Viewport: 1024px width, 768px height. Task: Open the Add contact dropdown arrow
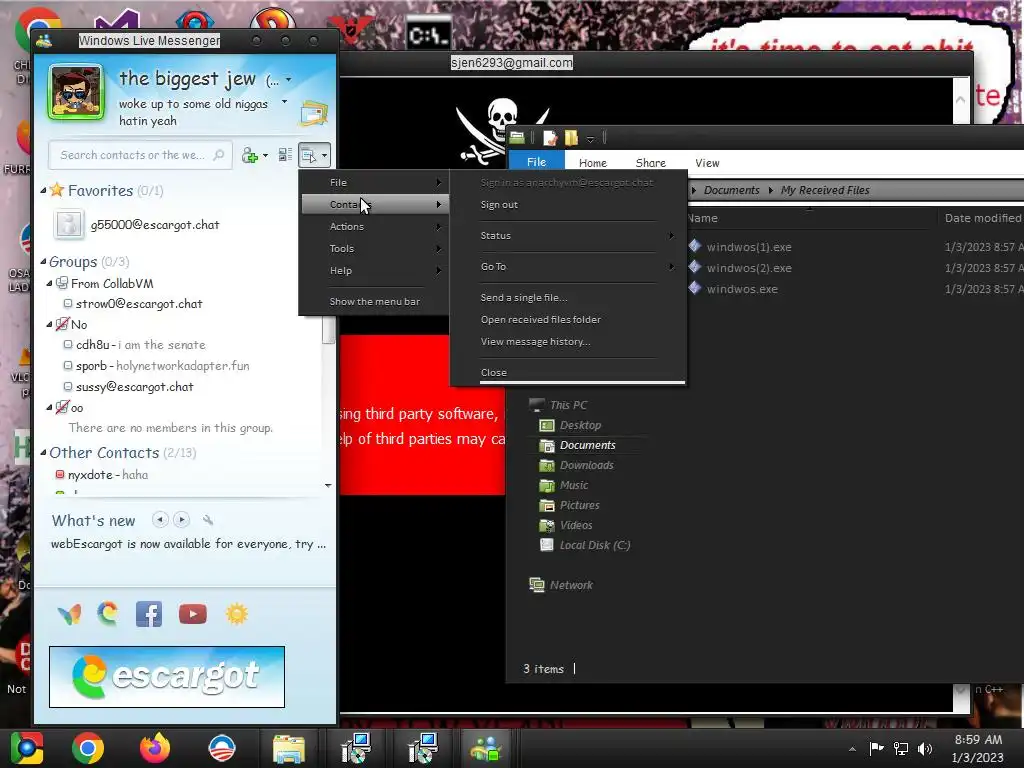pyautogui.click(x=265, y=155)
